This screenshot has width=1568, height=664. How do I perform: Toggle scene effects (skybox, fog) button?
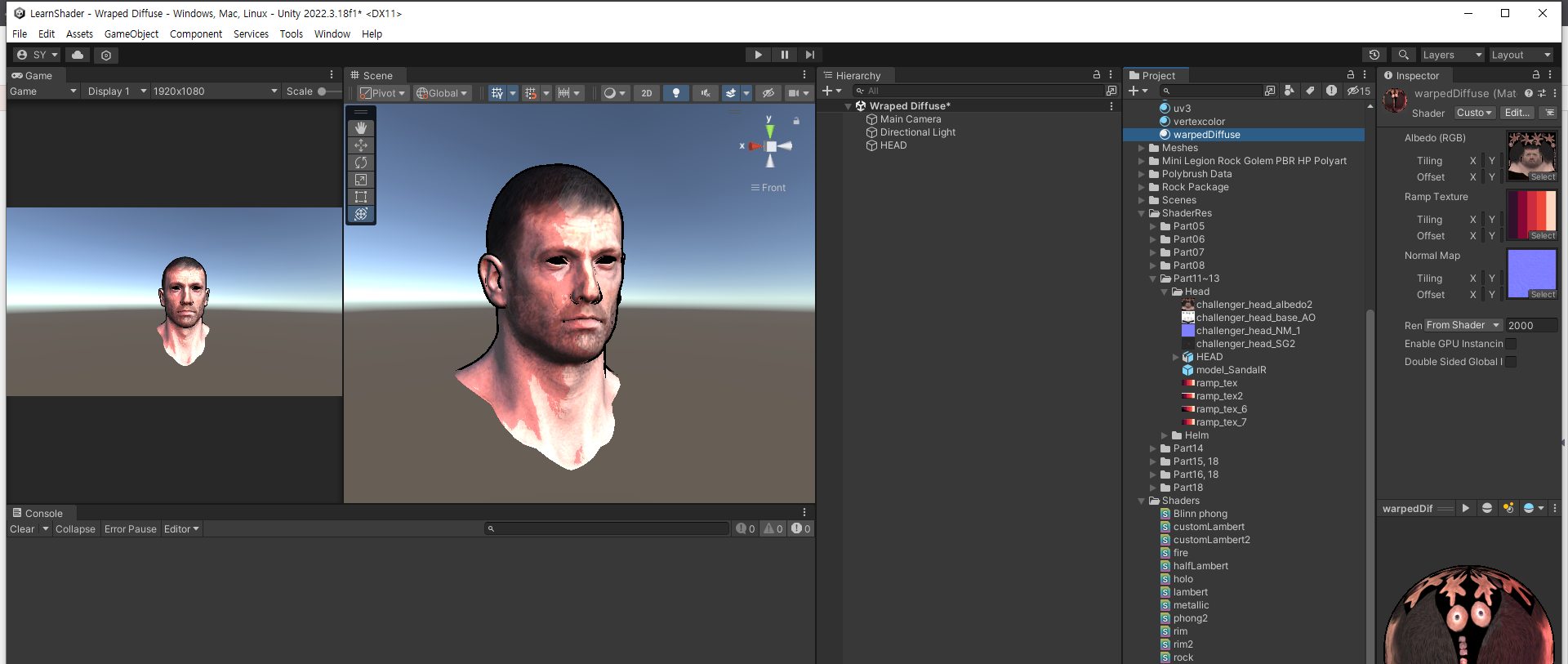coord(731,93)
